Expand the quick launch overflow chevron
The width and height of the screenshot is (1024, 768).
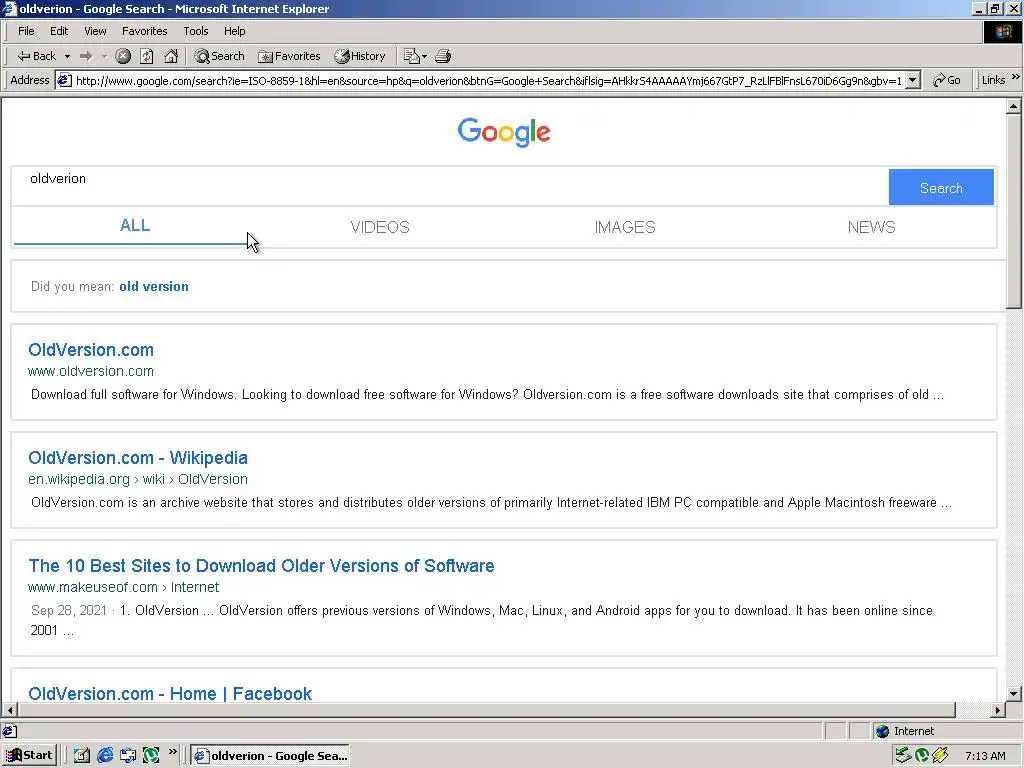click(172, 752)
